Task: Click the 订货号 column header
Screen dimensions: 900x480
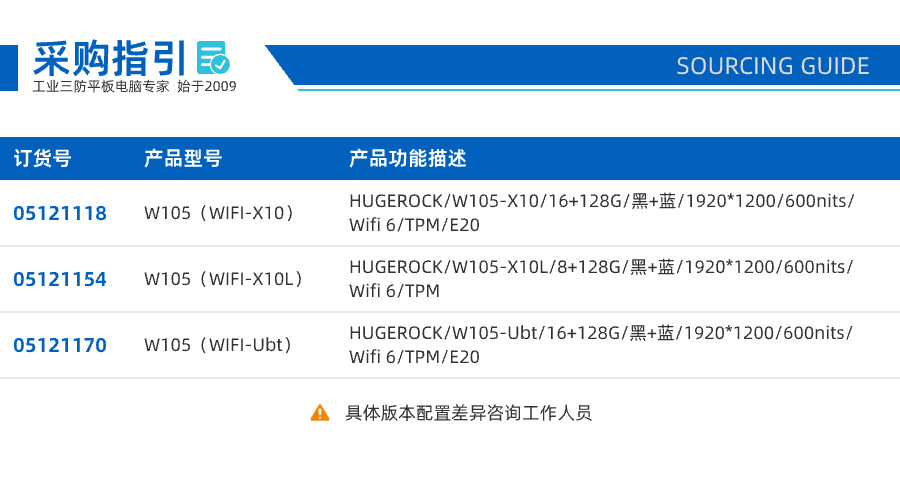Action: [x=42, y=159]
